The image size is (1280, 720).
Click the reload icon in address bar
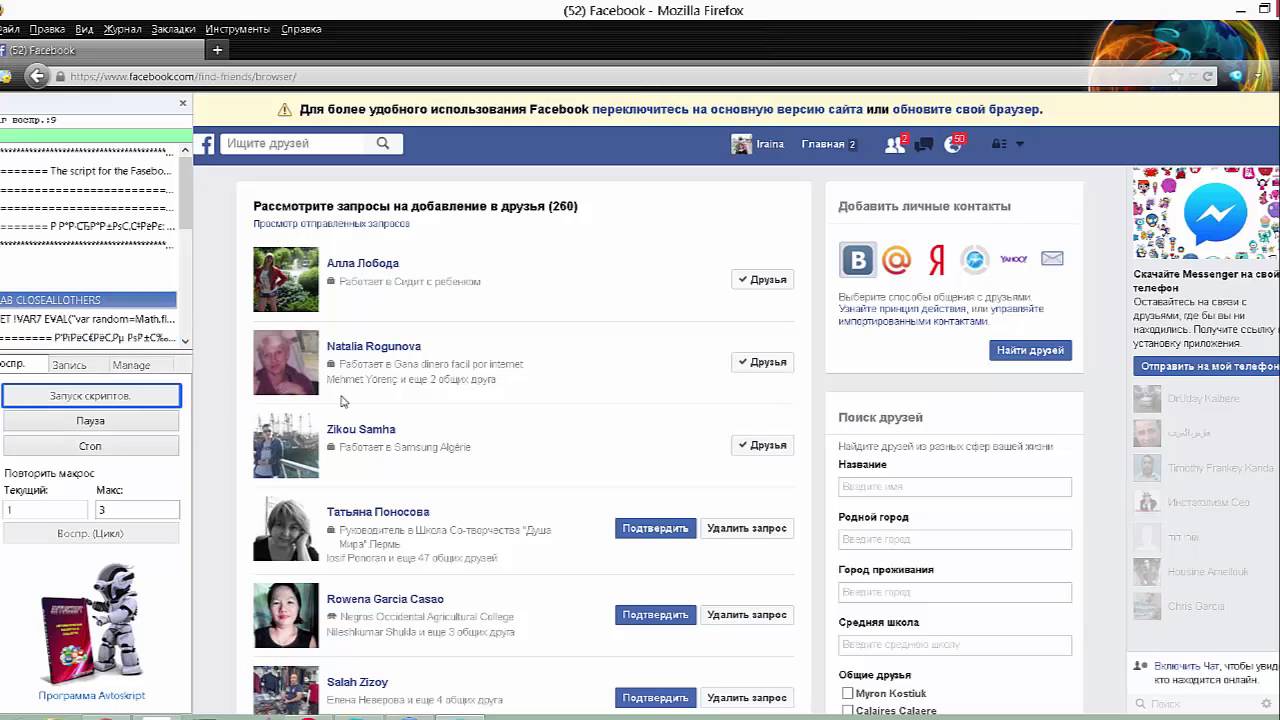pyautogui.click(x=1208, y=76)
